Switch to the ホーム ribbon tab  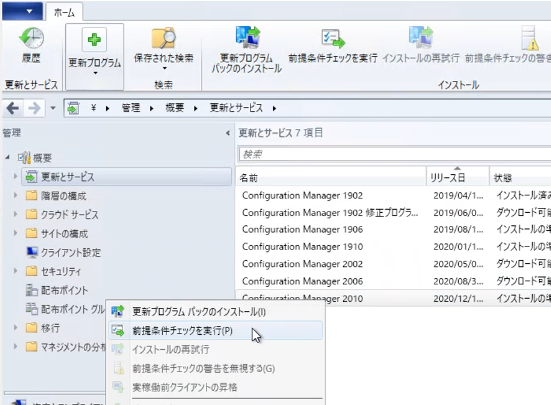[64, 12]
